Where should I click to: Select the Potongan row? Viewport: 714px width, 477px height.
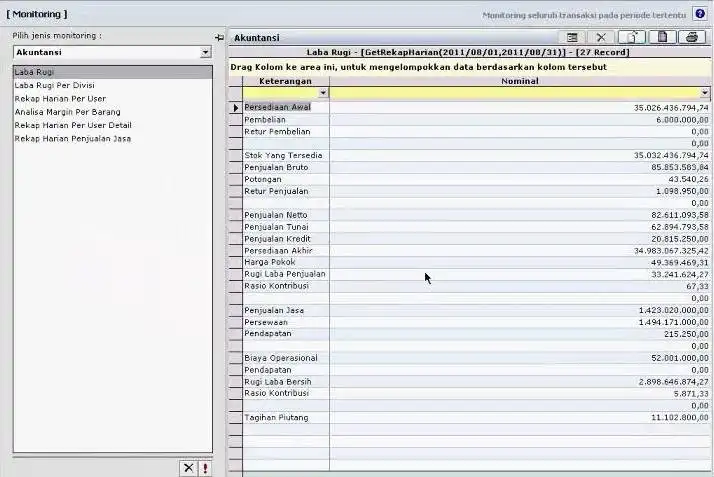point(469,179)
